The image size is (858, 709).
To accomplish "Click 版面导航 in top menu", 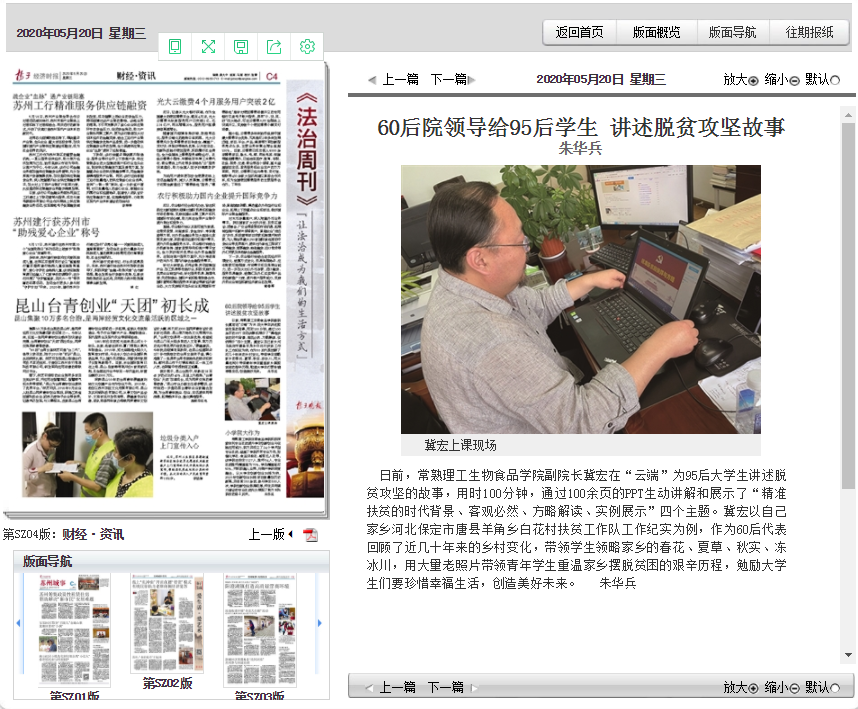I will 733,32.
